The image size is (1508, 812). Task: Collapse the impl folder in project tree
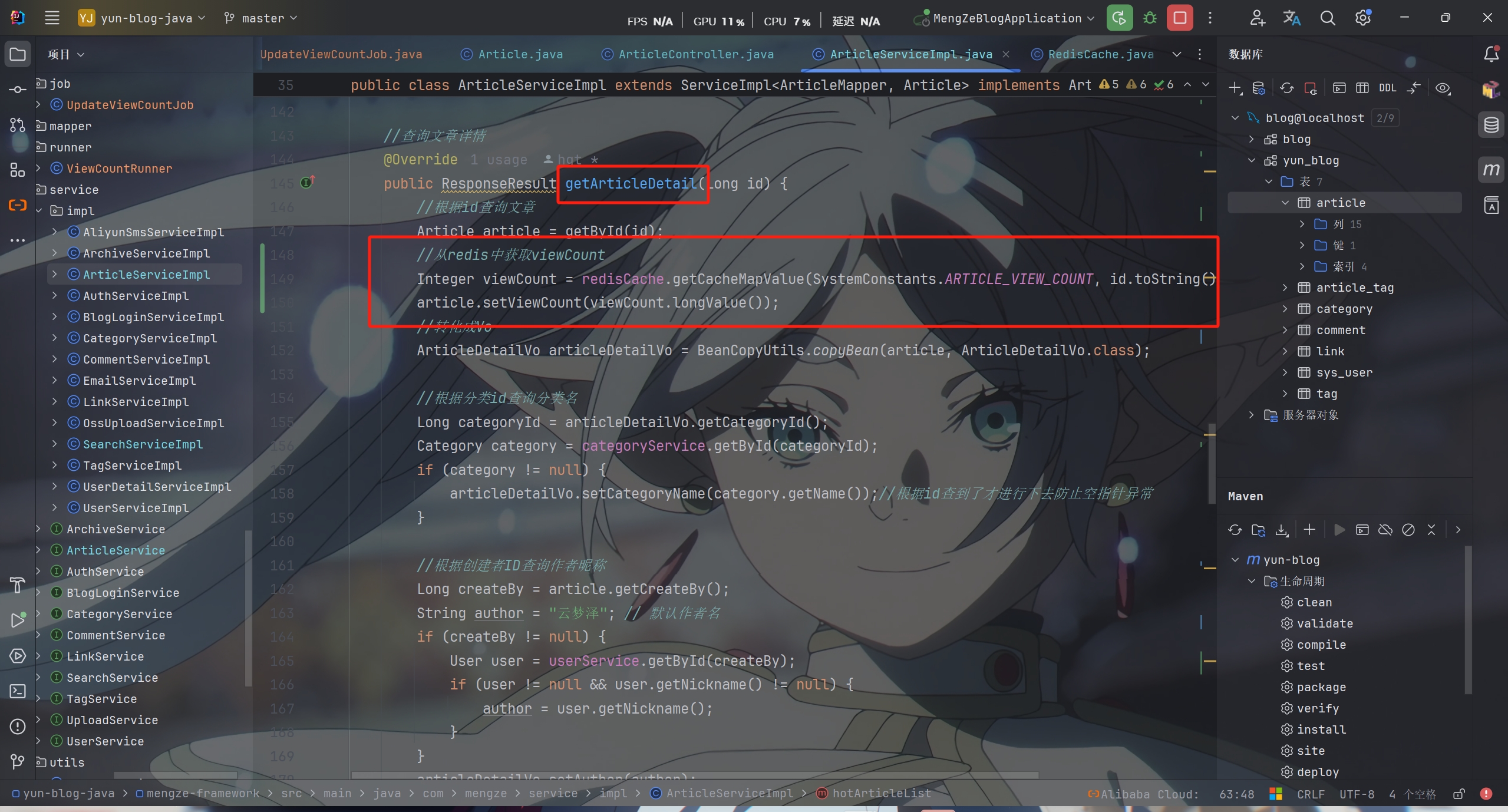39,211
